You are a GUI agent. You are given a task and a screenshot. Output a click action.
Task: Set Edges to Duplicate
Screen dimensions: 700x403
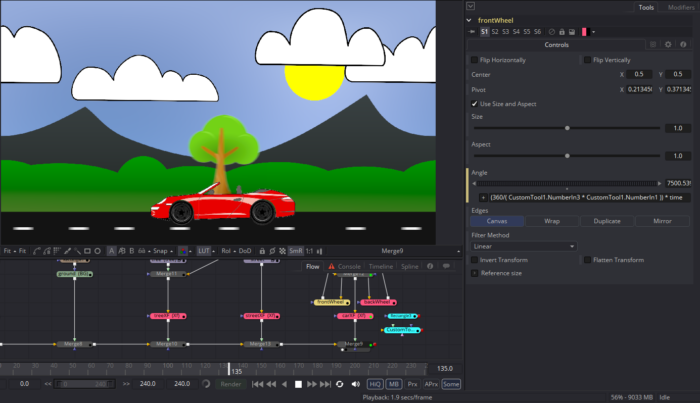(x=607, y=221)
